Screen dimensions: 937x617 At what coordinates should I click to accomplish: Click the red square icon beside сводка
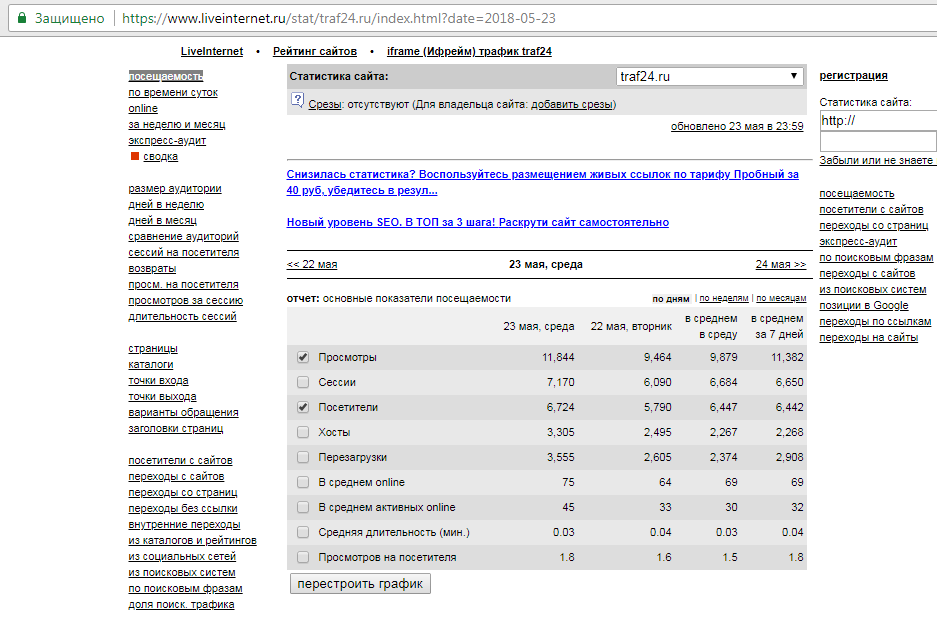(135, 156)
